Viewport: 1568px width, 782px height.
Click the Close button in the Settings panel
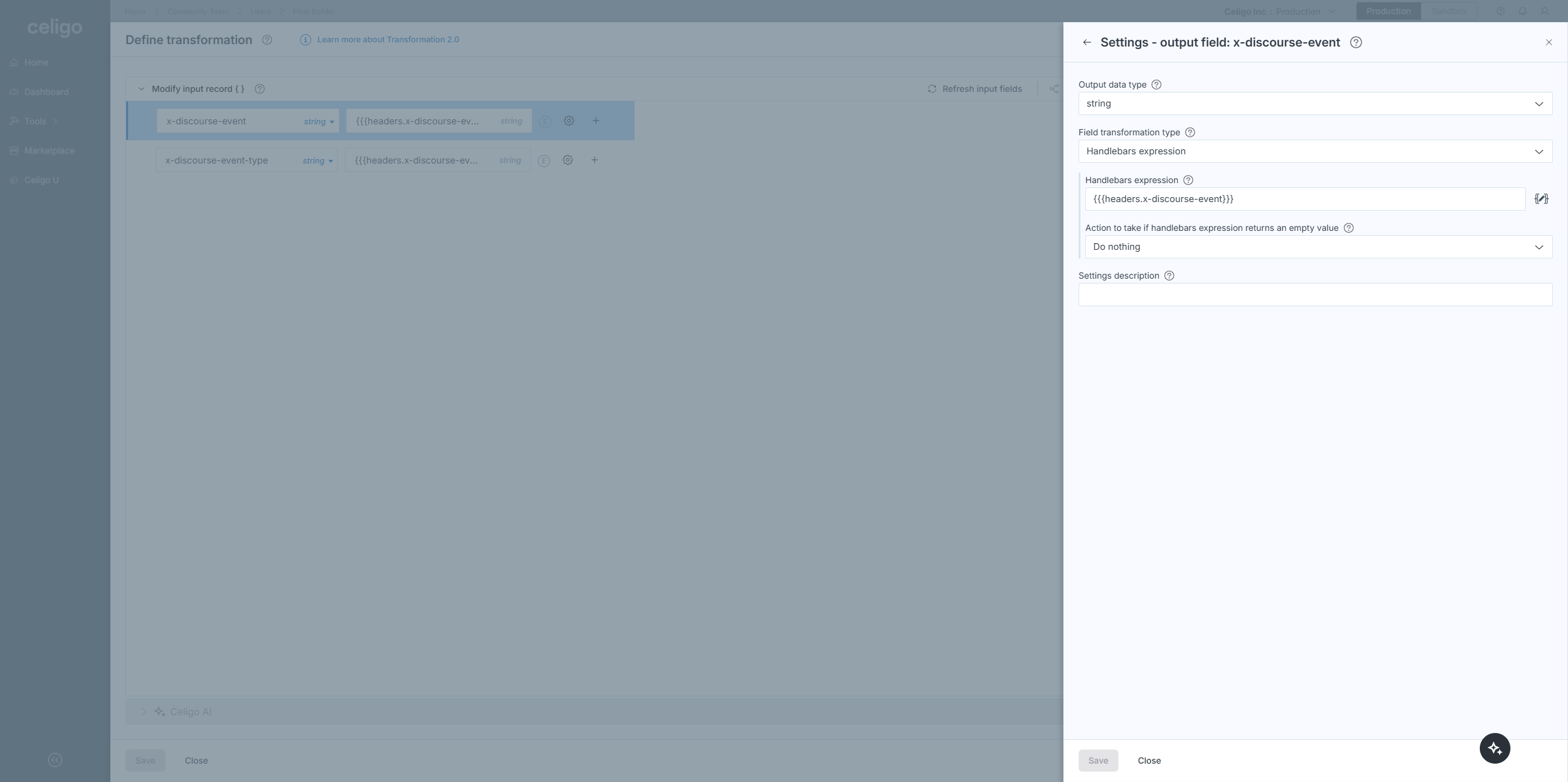[1149, 761]
